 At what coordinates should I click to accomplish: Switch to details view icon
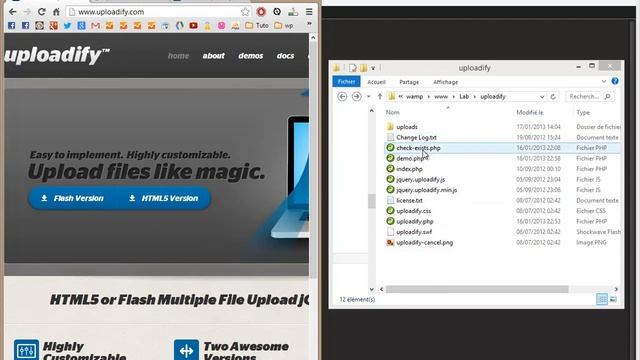(602, 299)
